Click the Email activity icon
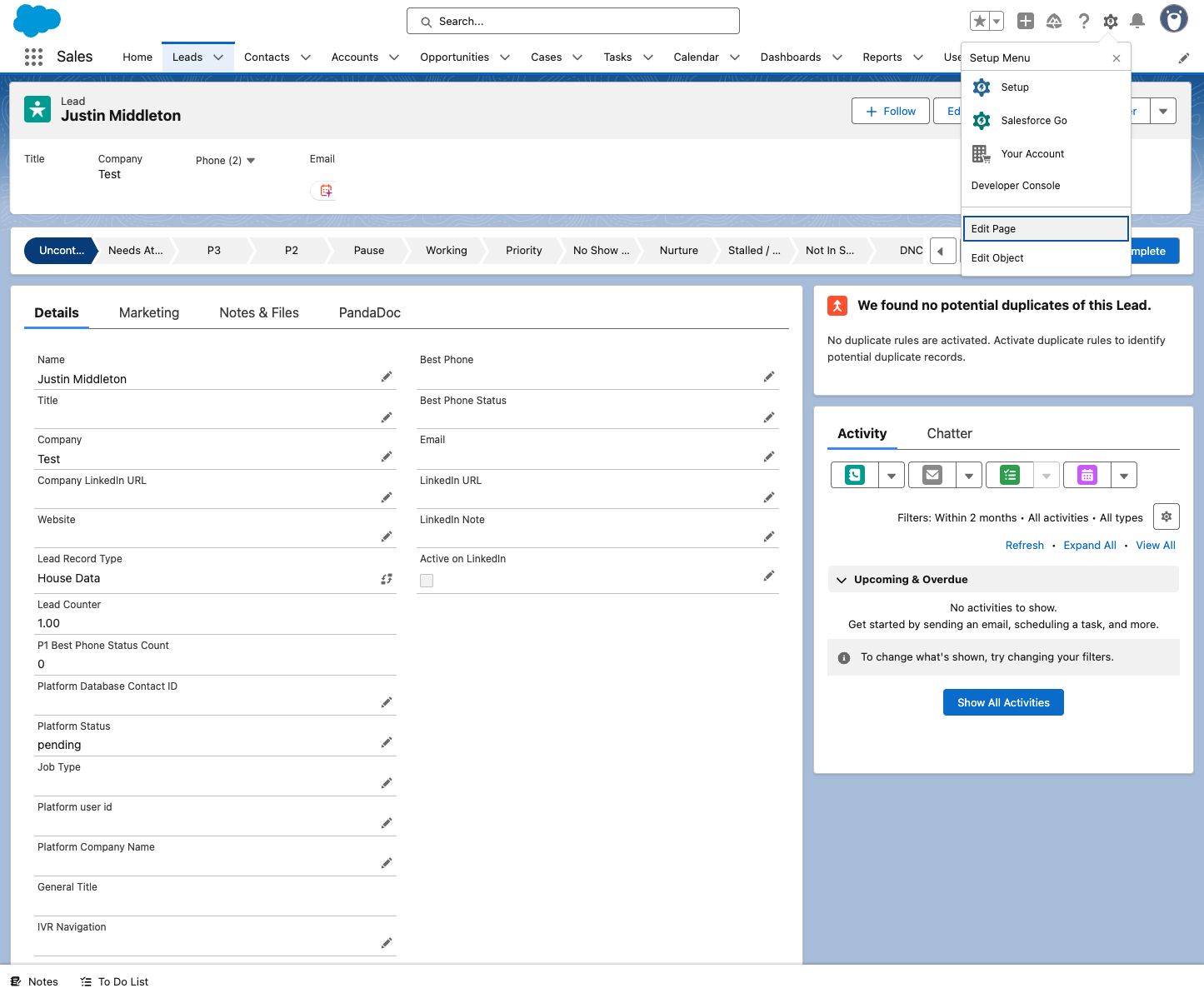The image size is (1204, 998). coord(932,475)
